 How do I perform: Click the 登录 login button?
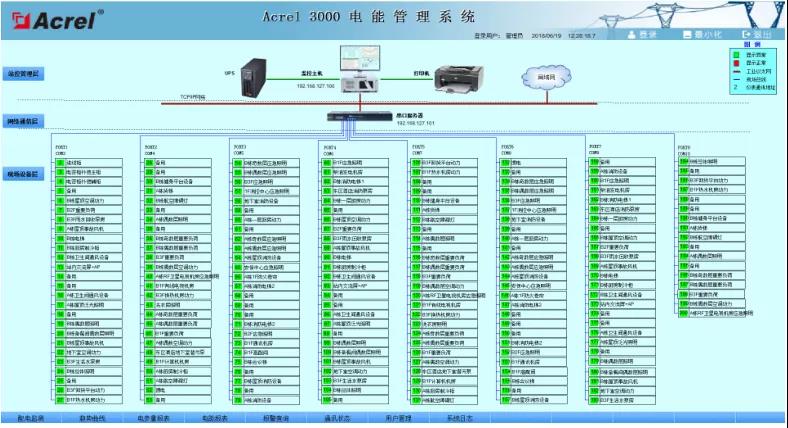click(642, 34)
